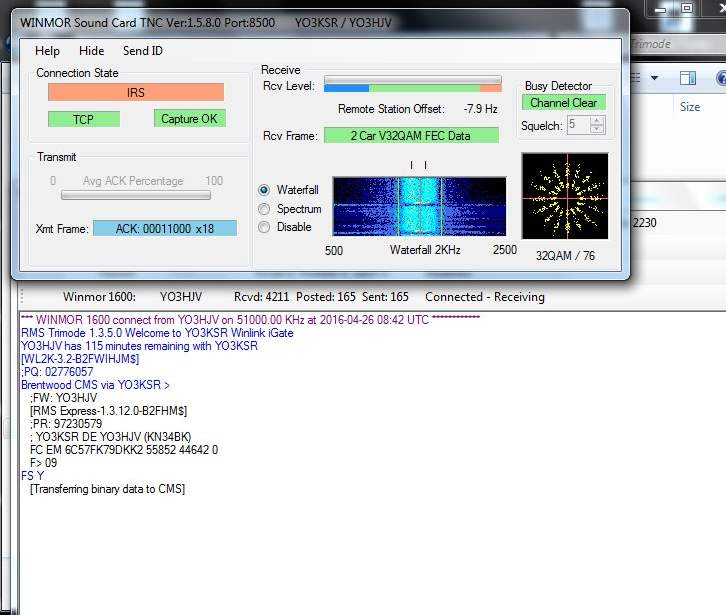The image size is (726, 615).
Task: Click the TCP status indicator
Action: [84, 119]
